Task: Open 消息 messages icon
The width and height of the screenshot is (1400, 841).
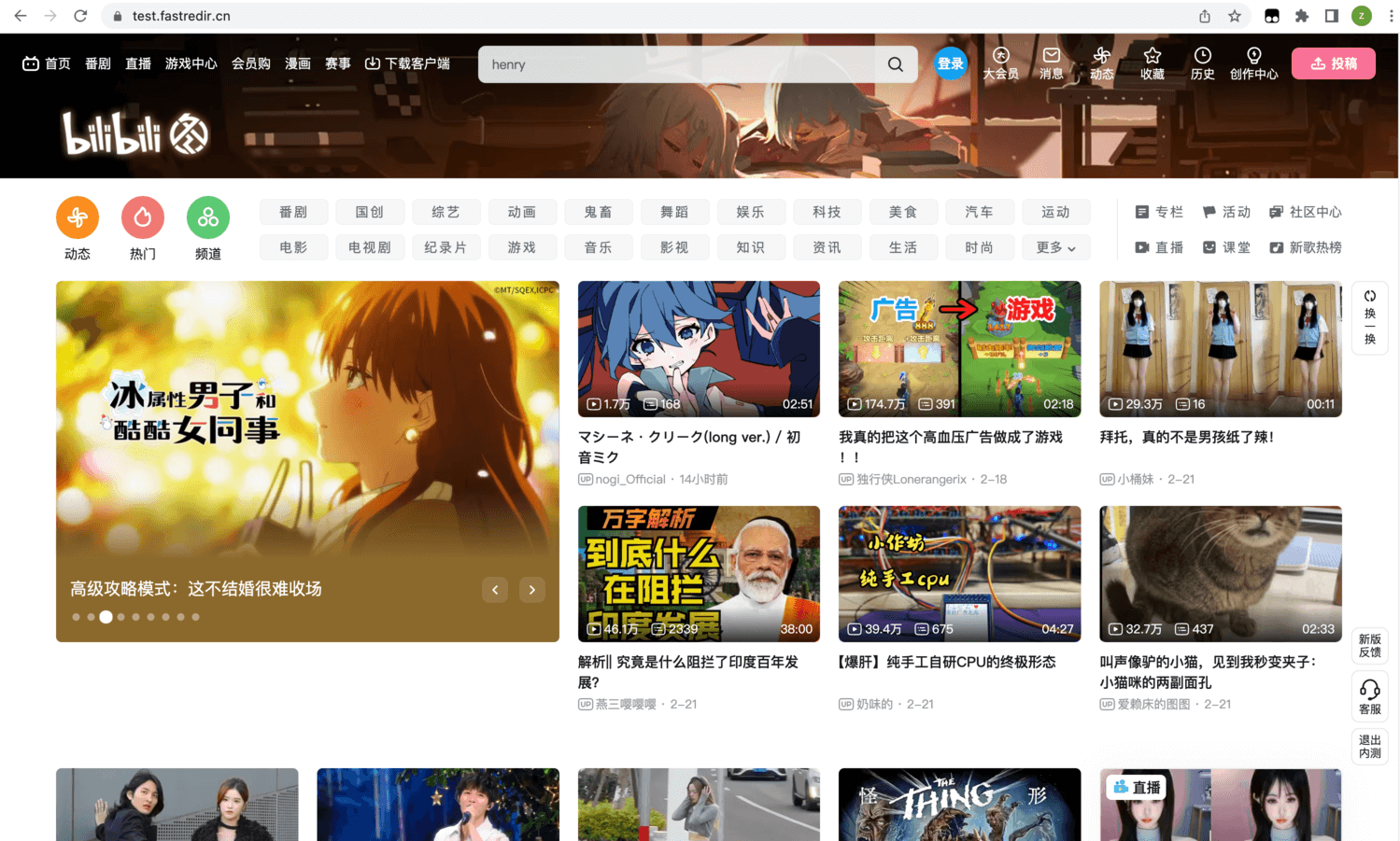Action: point(1051,63)
